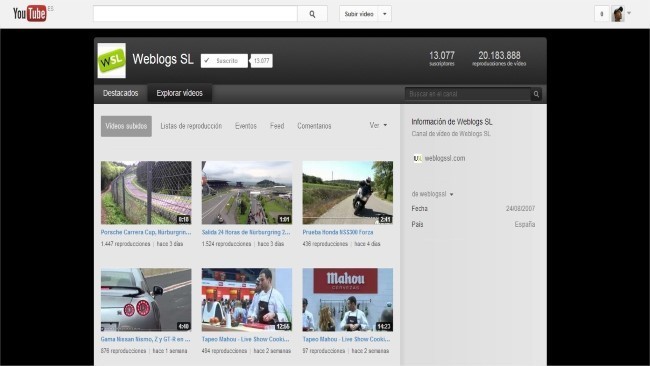
Task: Click 'Canal de vídeo de Weblogs SL' description
Action: (451, 134)
